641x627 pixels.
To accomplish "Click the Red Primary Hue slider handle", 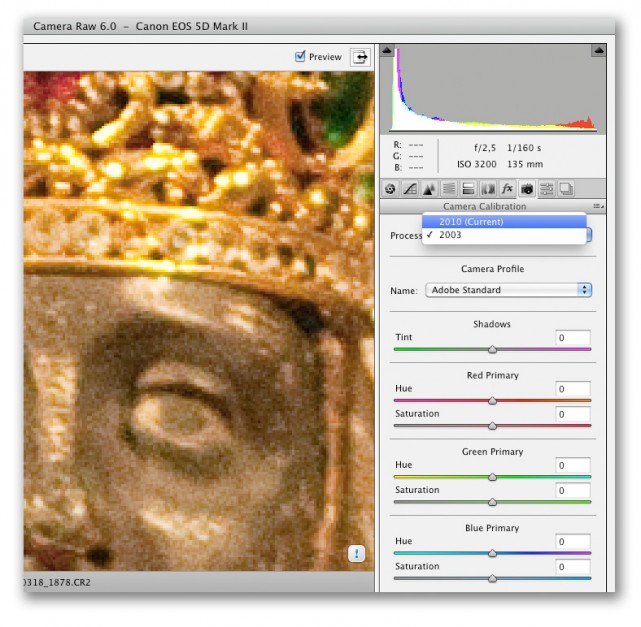I will tap(493, 401).
